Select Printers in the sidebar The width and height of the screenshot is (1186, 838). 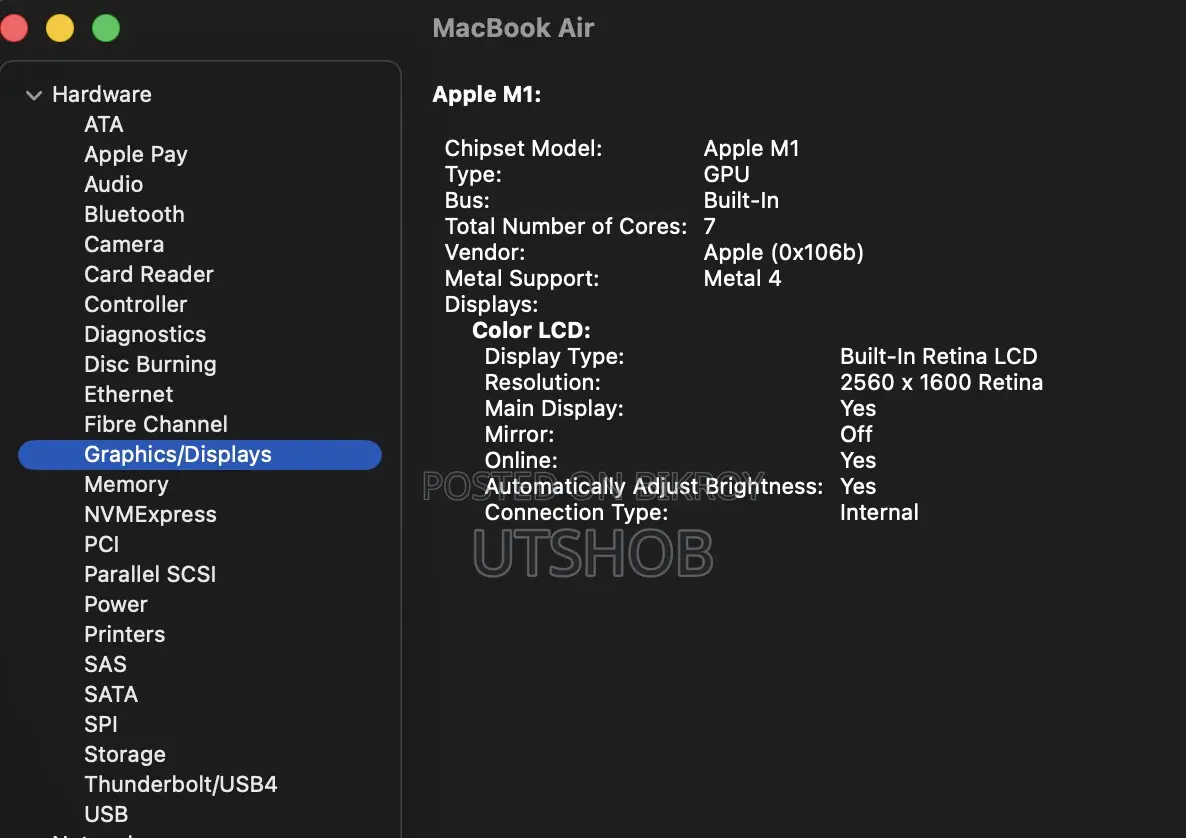coord(125,634)
